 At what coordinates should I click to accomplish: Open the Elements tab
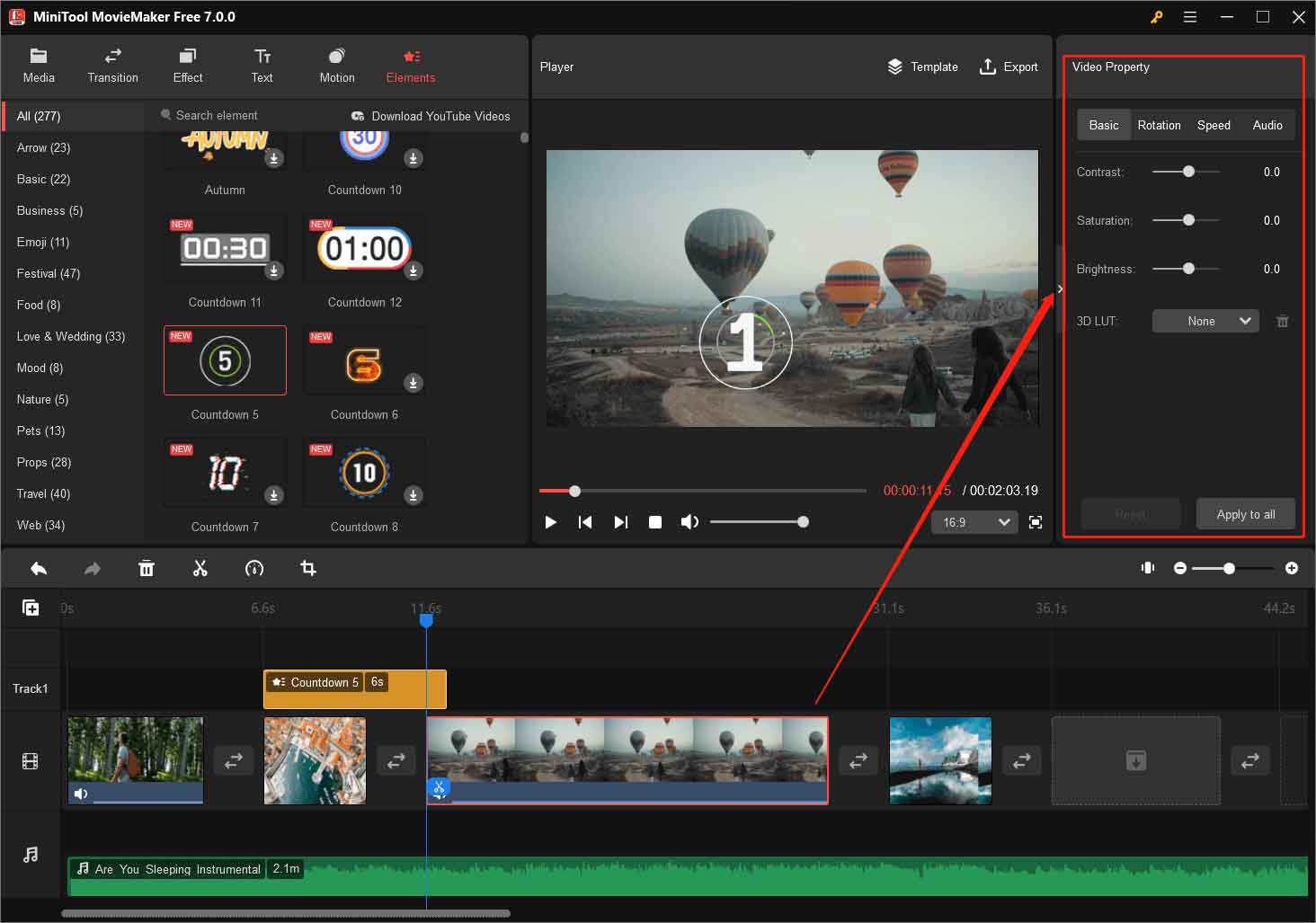(x=411, y=66)
